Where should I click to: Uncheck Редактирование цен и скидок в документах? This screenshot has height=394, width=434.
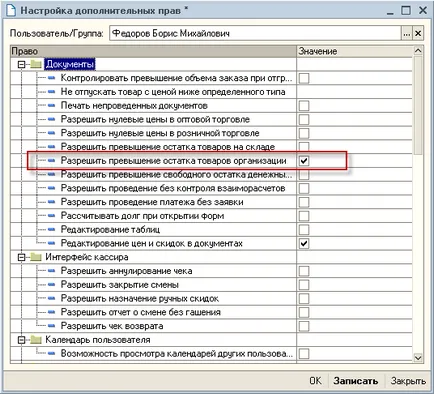click(304, 243)
